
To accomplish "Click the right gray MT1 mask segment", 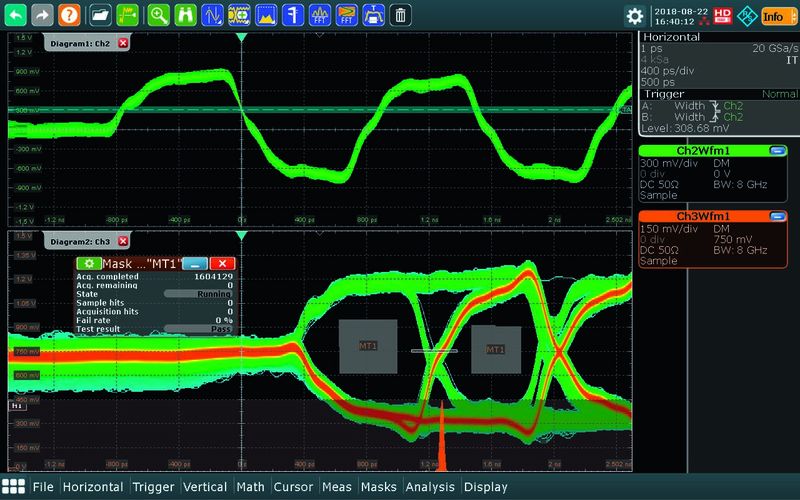I will (x=496, y=349).
